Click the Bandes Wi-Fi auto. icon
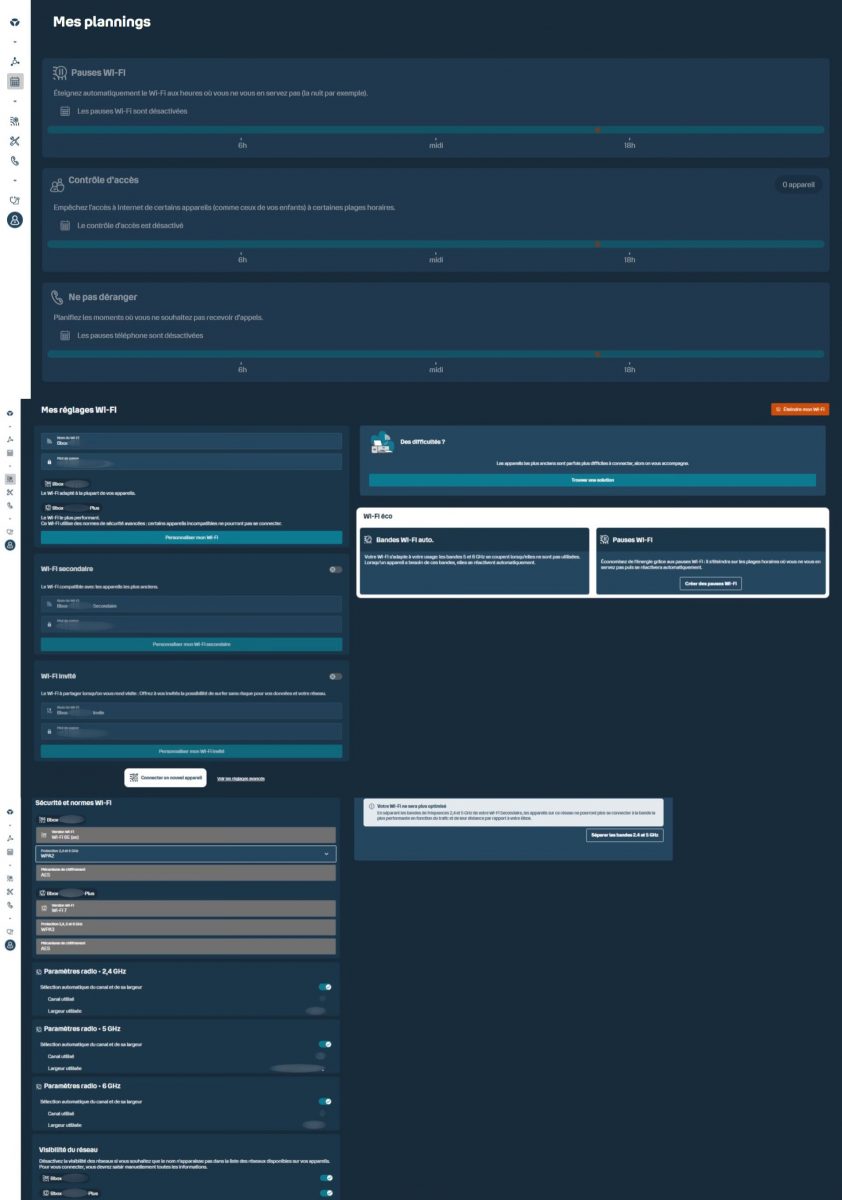842x1200 pixels. point(368,540)
